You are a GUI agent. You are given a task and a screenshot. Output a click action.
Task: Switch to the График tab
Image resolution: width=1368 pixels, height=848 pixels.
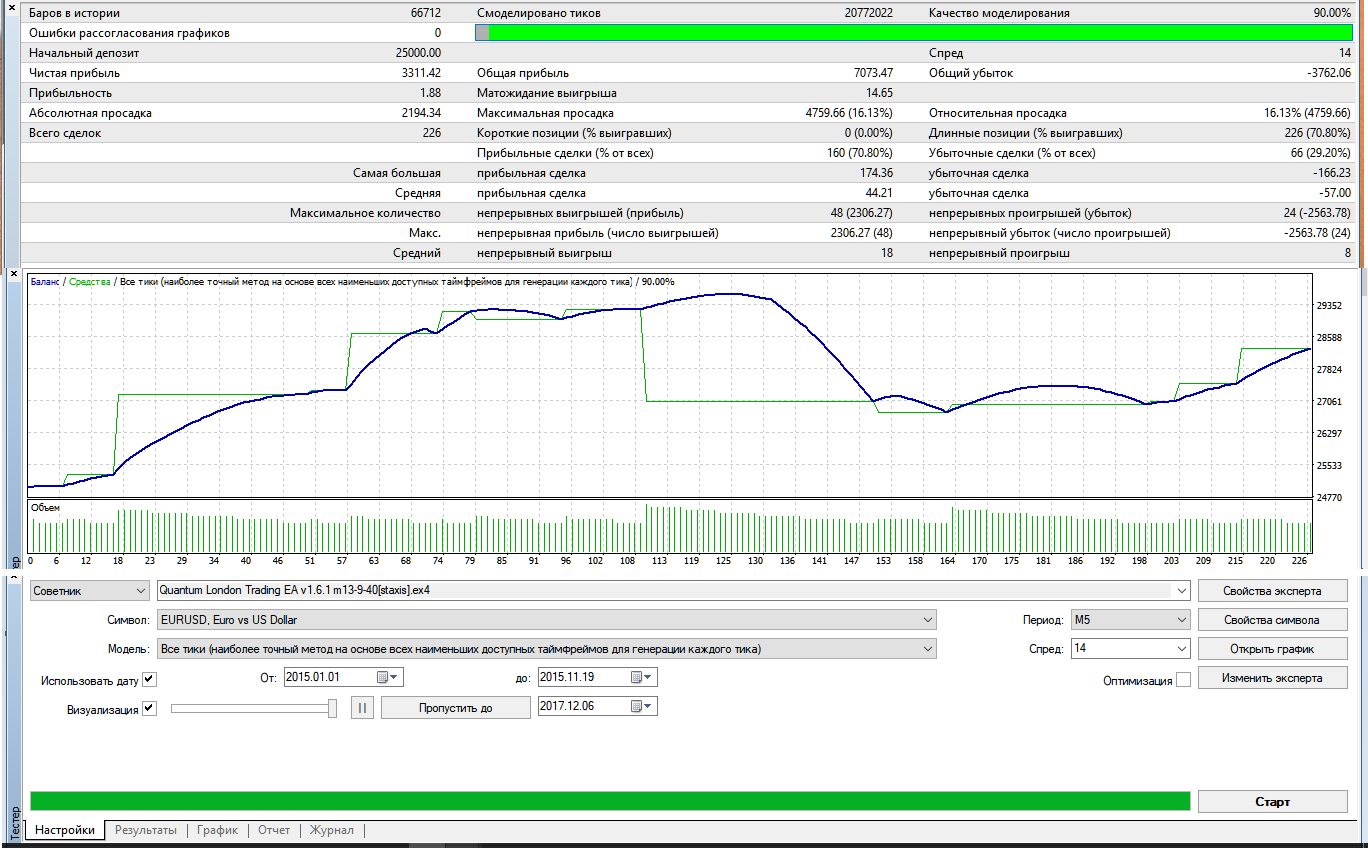217,830
